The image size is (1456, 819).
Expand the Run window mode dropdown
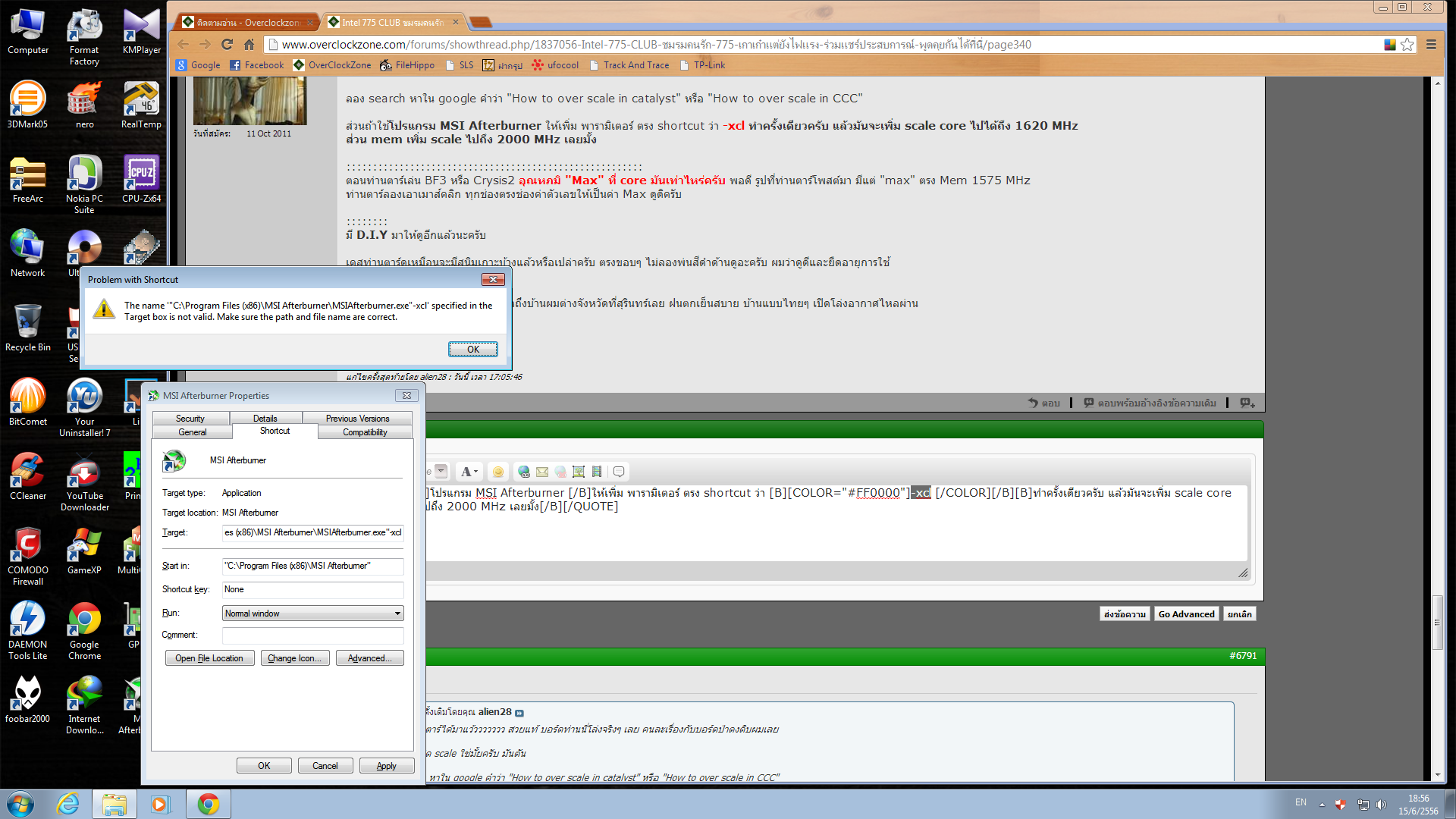[397, 613]
